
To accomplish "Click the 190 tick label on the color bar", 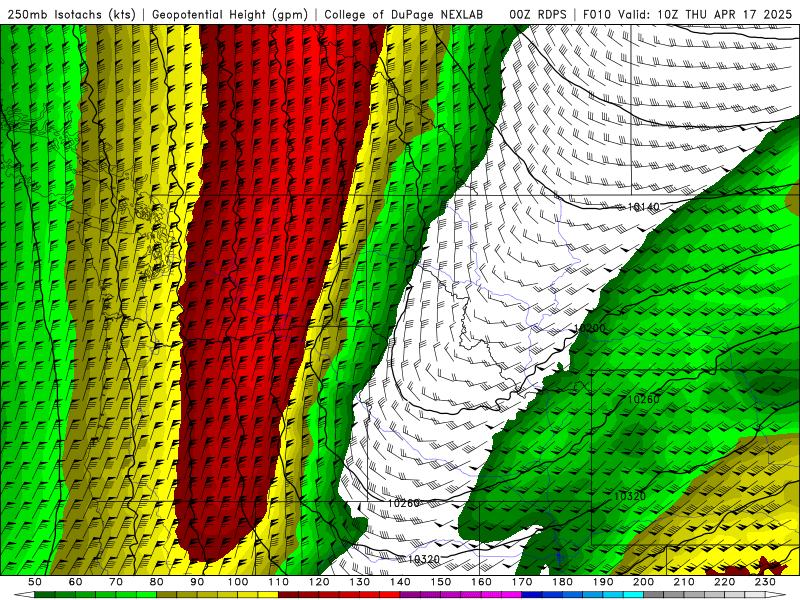I will click(x=603, y=582).
